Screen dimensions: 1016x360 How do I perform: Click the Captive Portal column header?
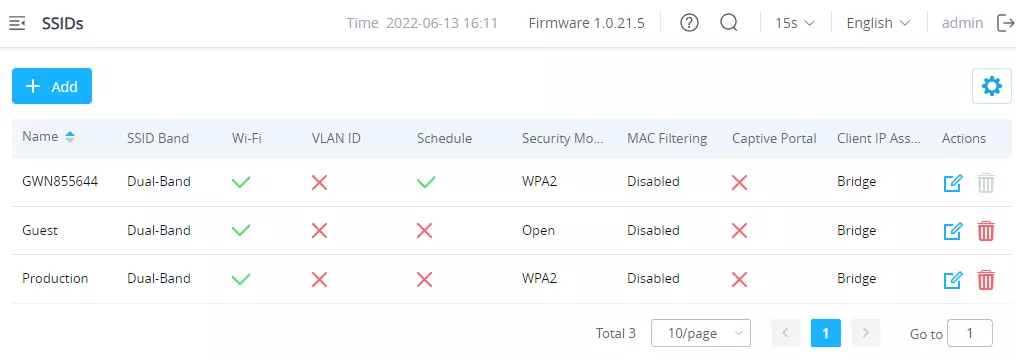(x=774, y=138)
